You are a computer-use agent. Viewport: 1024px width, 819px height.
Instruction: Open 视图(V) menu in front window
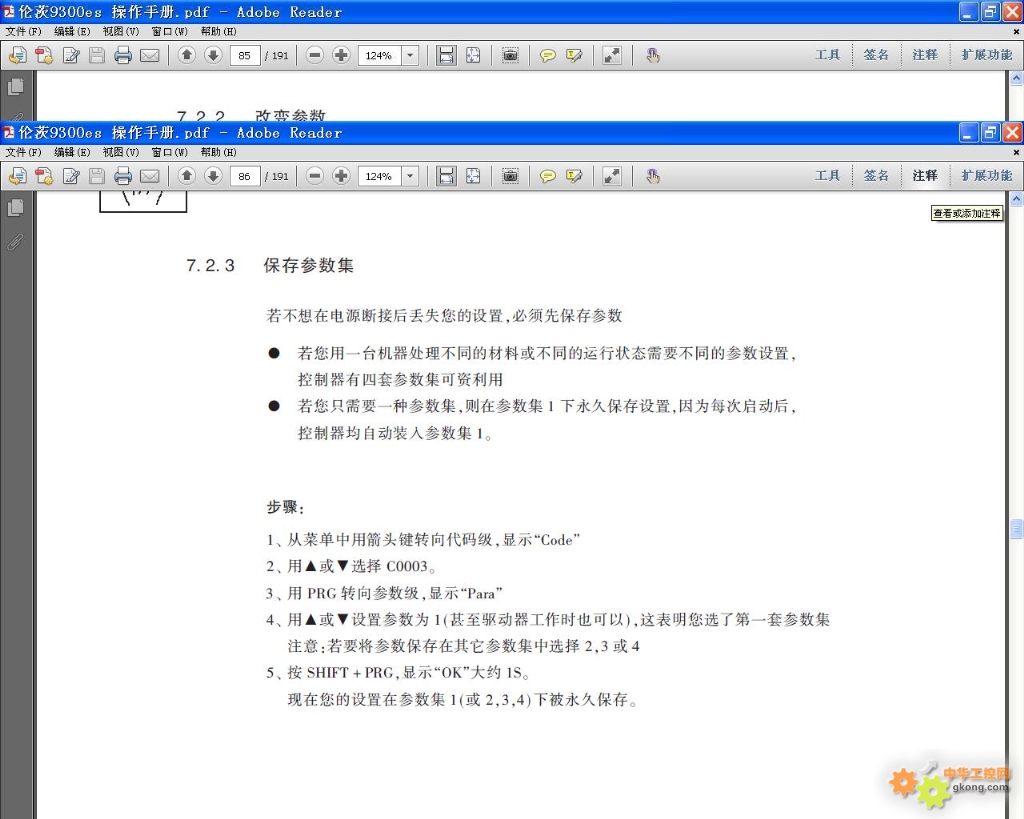tap(121, 152)
